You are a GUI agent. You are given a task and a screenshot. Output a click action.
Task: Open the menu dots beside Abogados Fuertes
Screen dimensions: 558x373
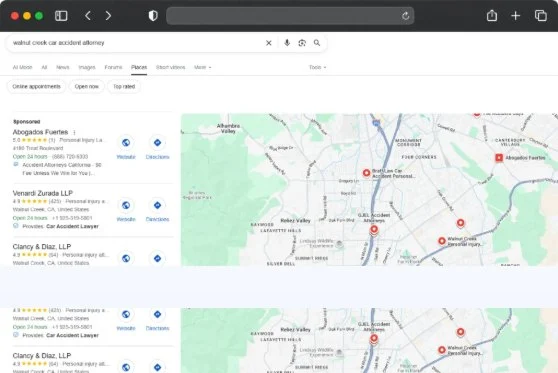pos(74,132)
